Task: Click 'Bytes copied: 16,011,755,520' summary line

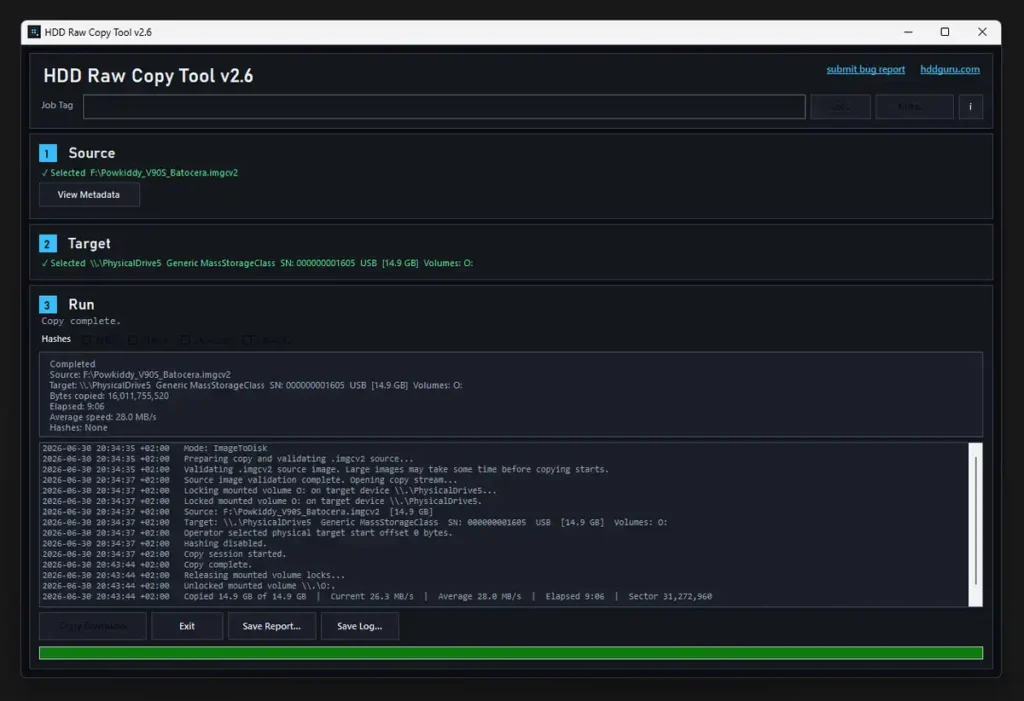Action: (109, 396)
